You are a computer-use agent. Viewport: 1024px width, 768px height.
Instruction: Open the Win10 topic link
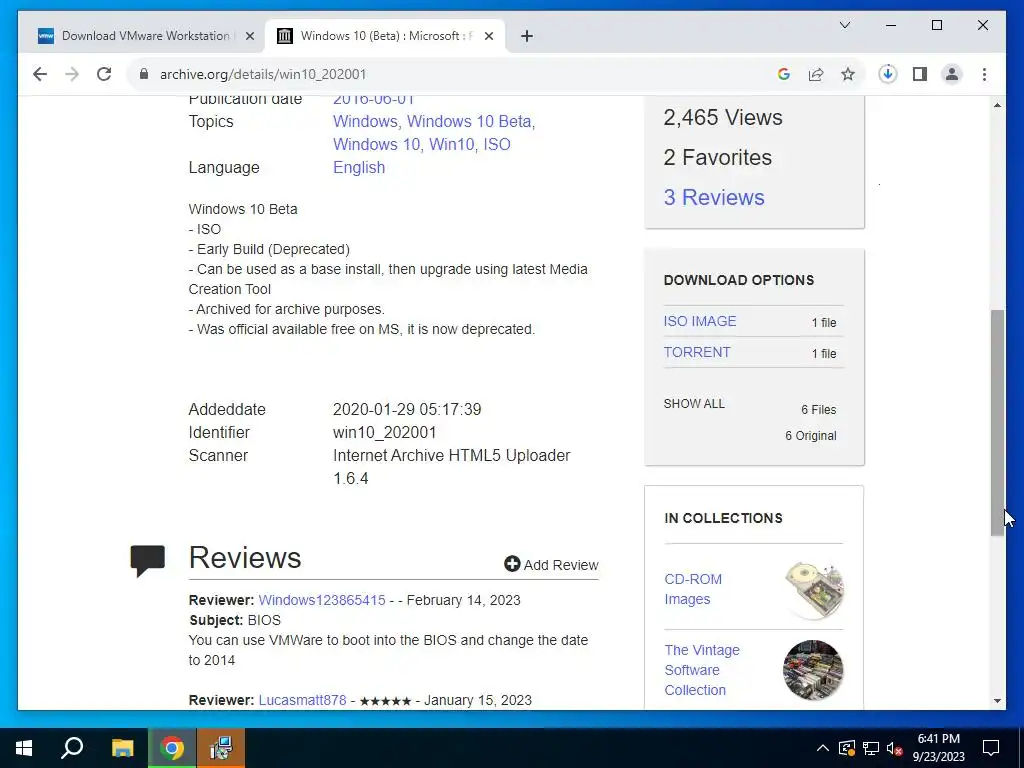pos(453,144)
